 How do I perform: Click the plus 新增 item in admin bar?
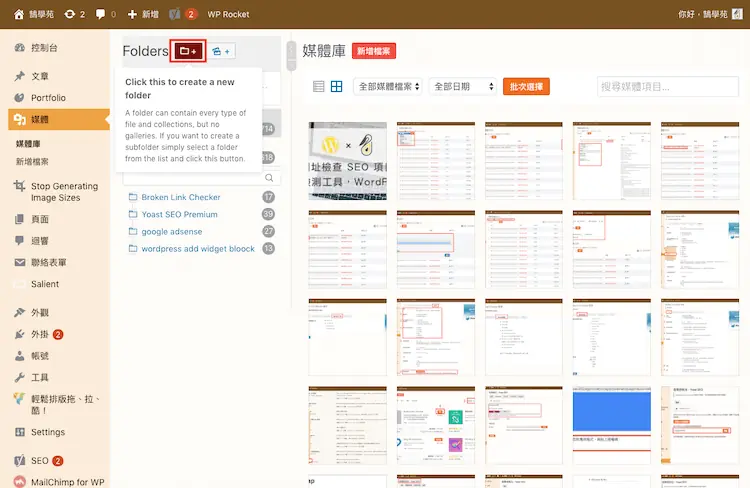tap(143, 14)
